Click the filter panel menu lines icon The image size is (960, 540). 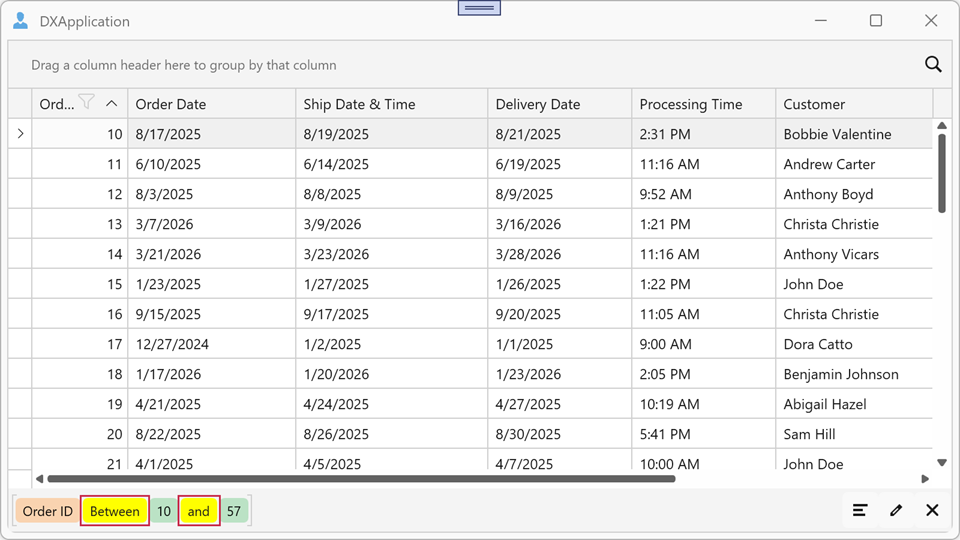[860, 510]
